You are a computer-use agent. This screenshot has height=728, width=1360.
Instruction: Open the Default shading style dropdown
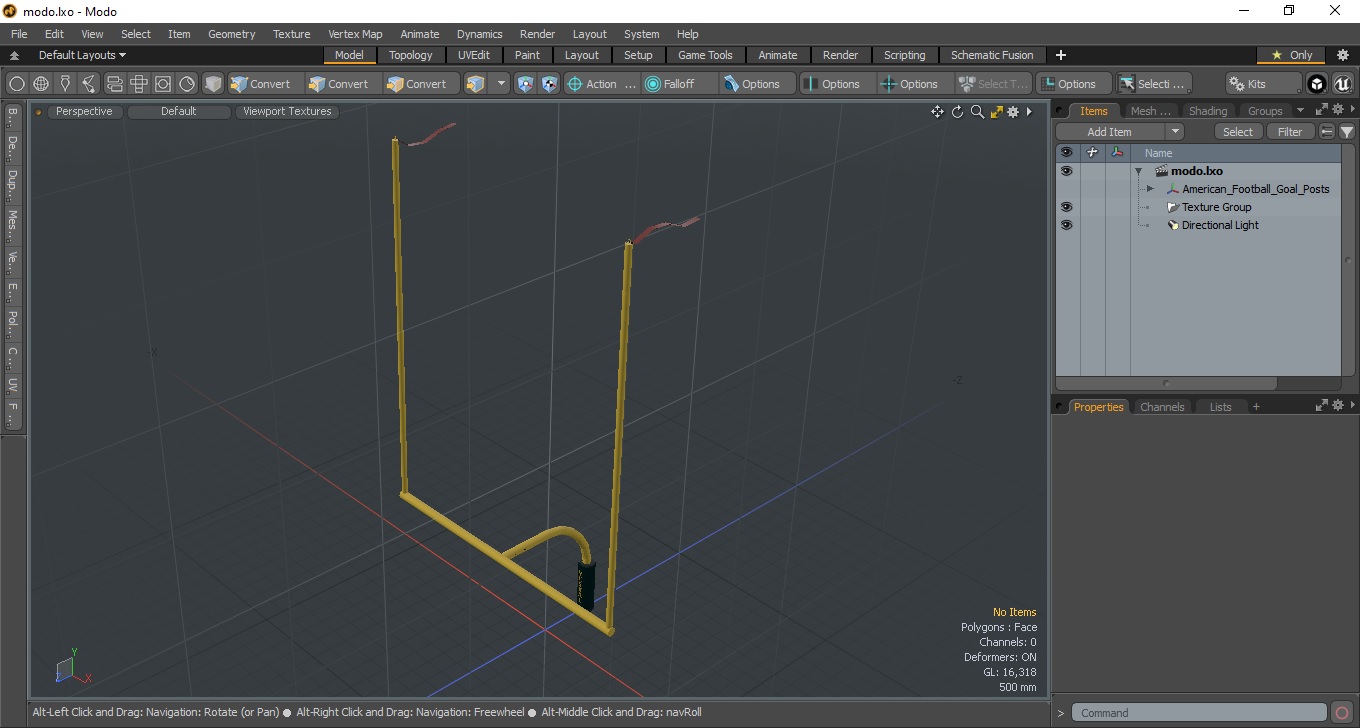[x=178, y=112]
